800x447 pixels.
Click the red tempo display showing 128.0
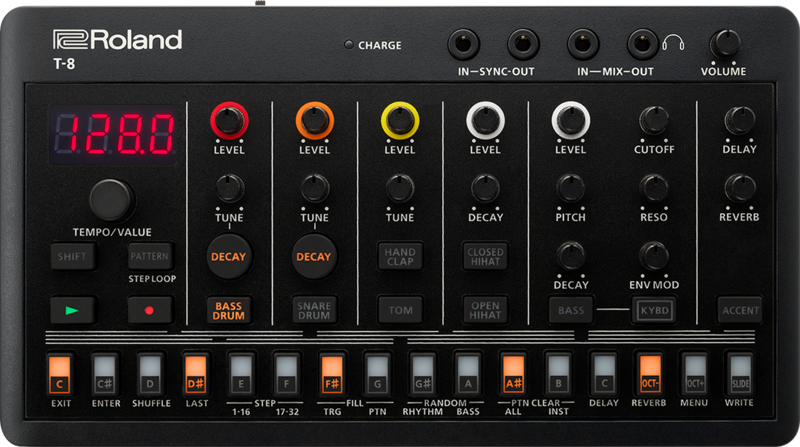[112, 132]
